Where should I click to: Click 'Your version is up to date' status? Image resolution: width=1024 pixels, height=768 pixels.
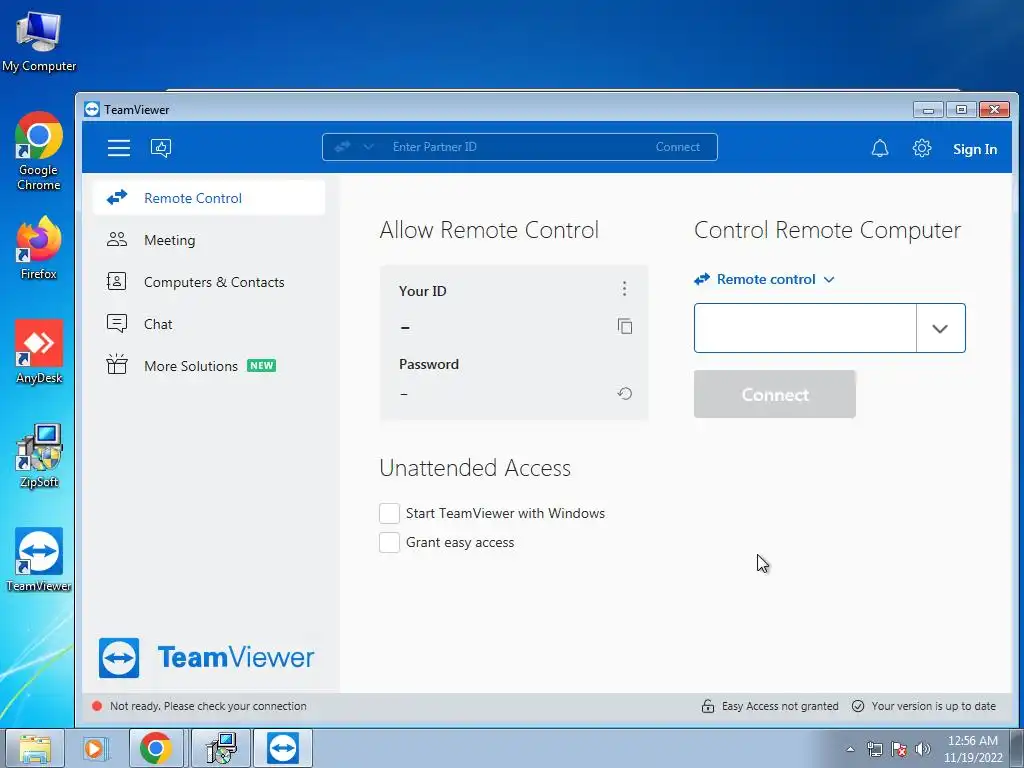click(x=933, y=706)
